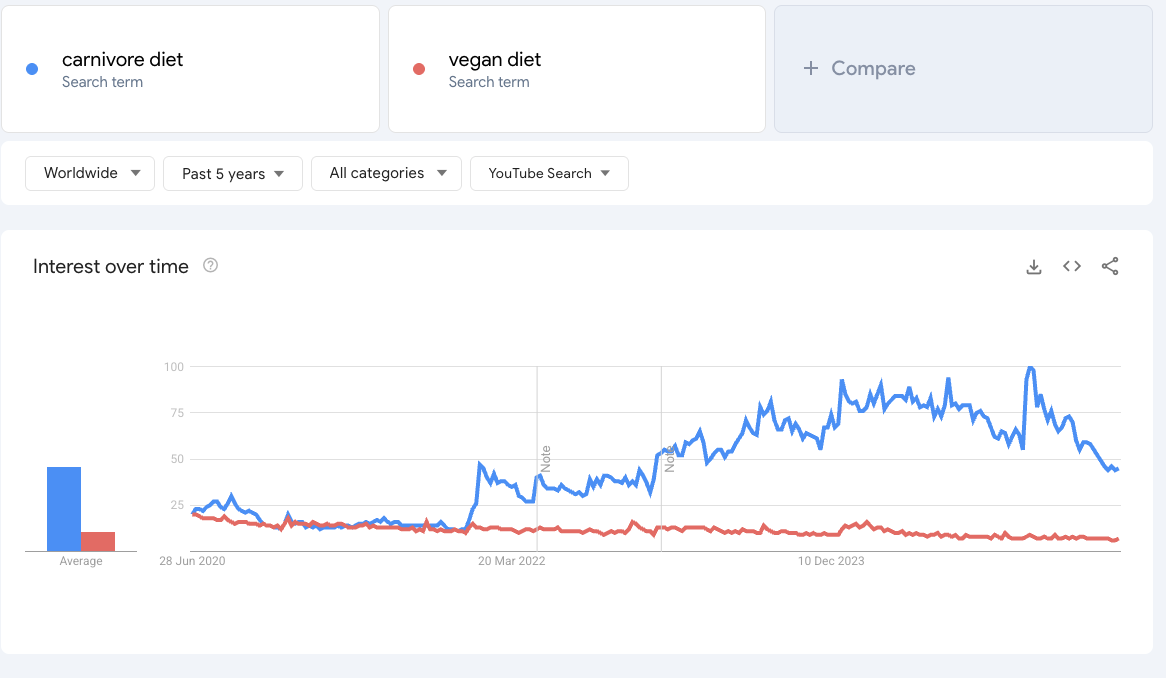Select the vegan diet search term card
This screenshot has width=1166, height=678.
point(576,68)
